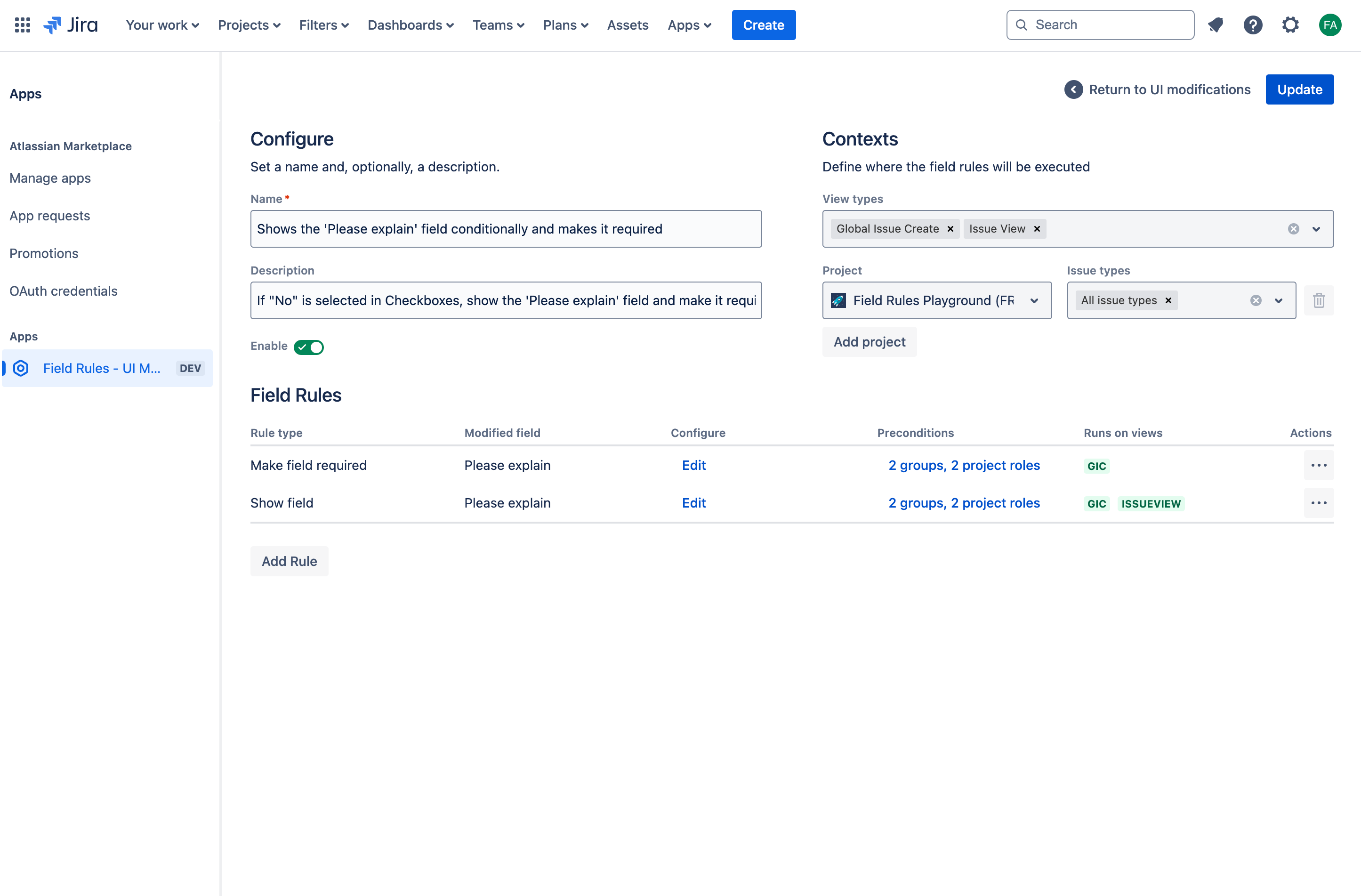
Task: Remove the Global Issue Create tag
Action: (950, 229)
